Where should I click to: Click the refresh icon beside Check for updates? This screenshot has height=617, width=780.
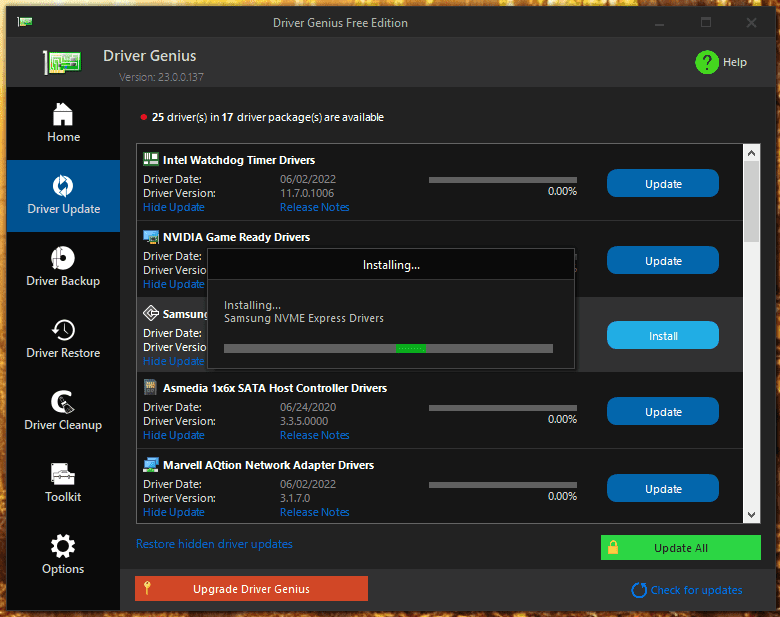click(x=639, y=590)
